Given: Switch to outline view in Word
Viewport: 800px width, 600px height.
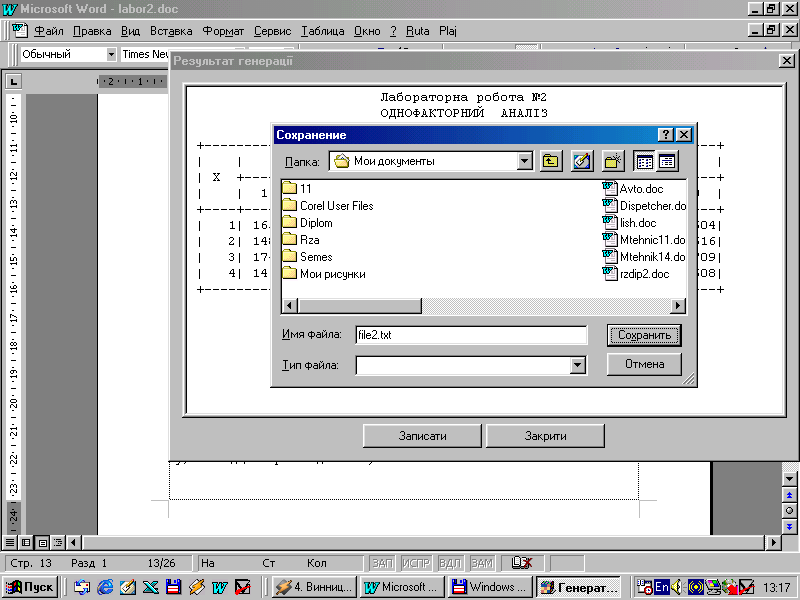Looking at the screenshot, I should tap(58, 542).
